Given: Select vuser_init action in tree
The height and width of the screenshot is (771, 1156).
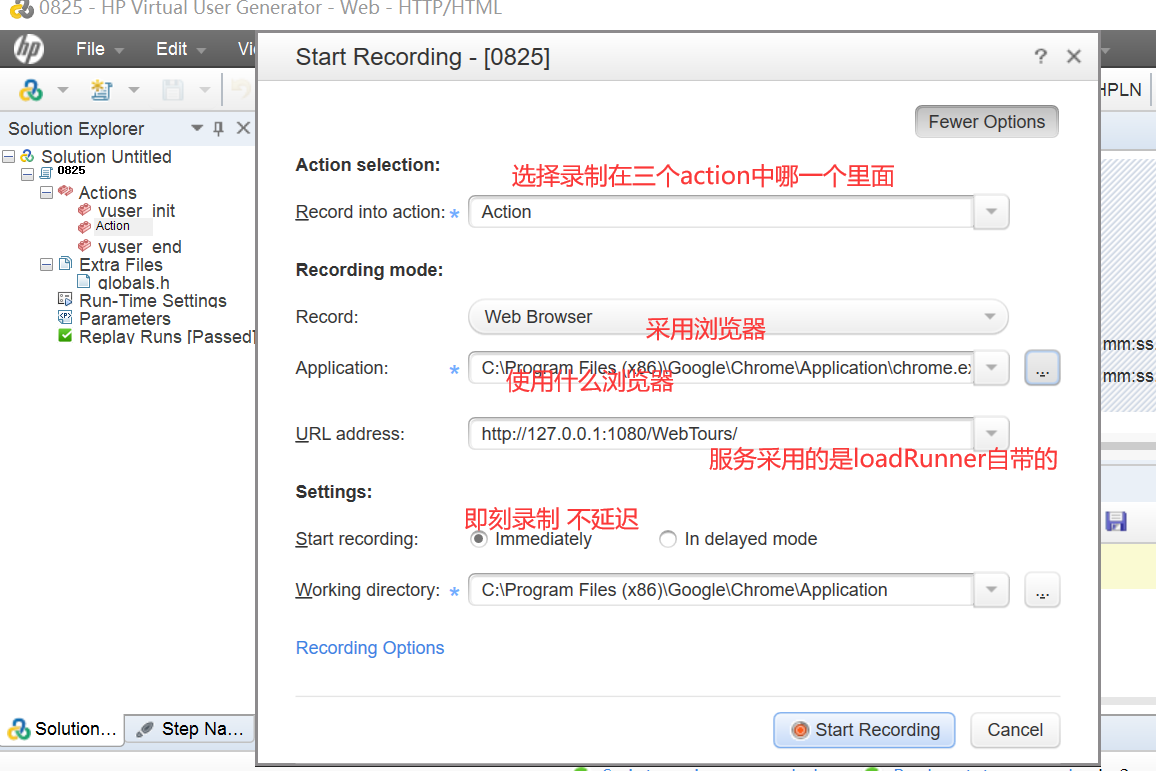Looking at the screenshot, I should [x=136, y=211].
